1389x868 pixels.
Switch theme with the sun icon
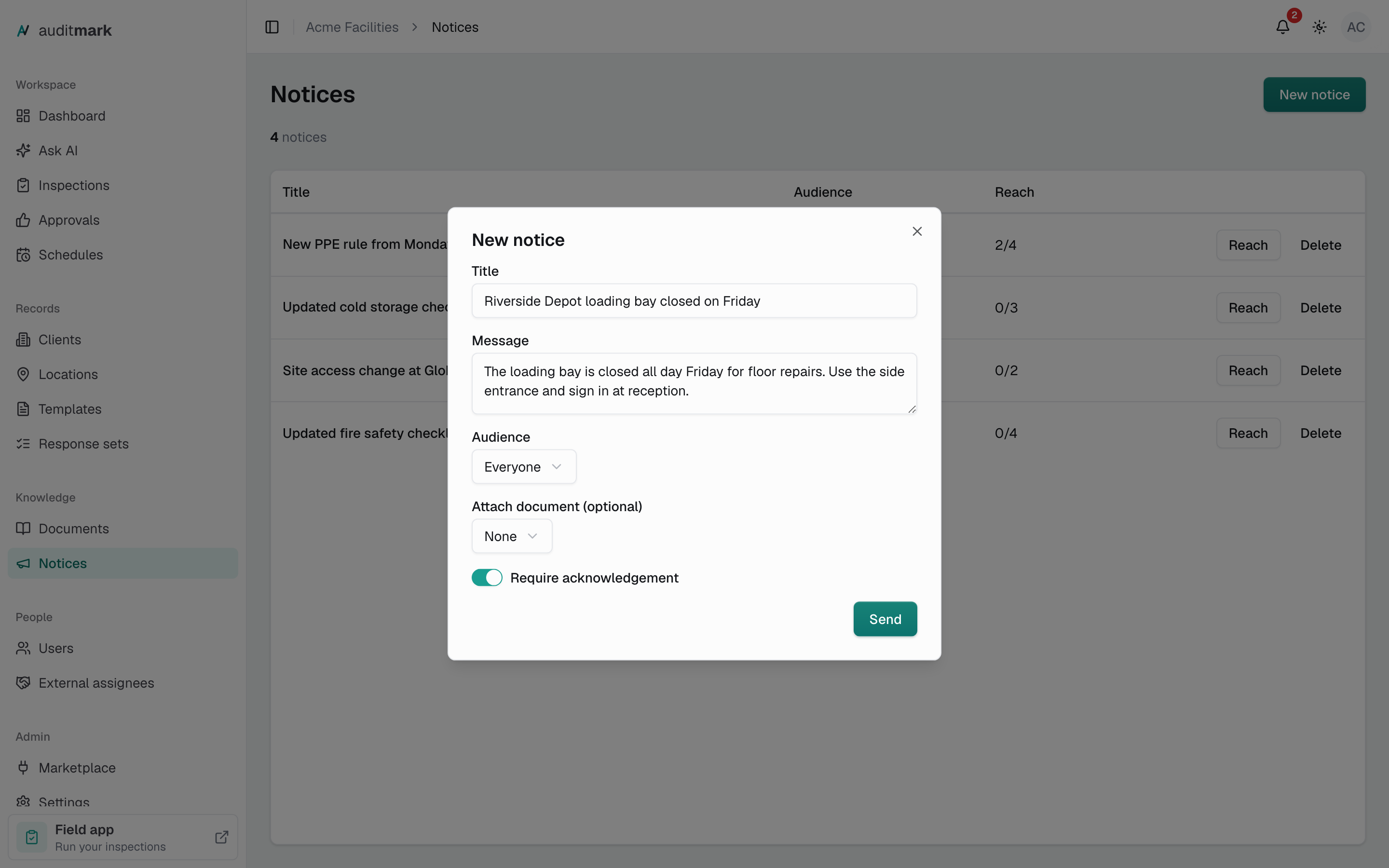[x=1320, y=27]
